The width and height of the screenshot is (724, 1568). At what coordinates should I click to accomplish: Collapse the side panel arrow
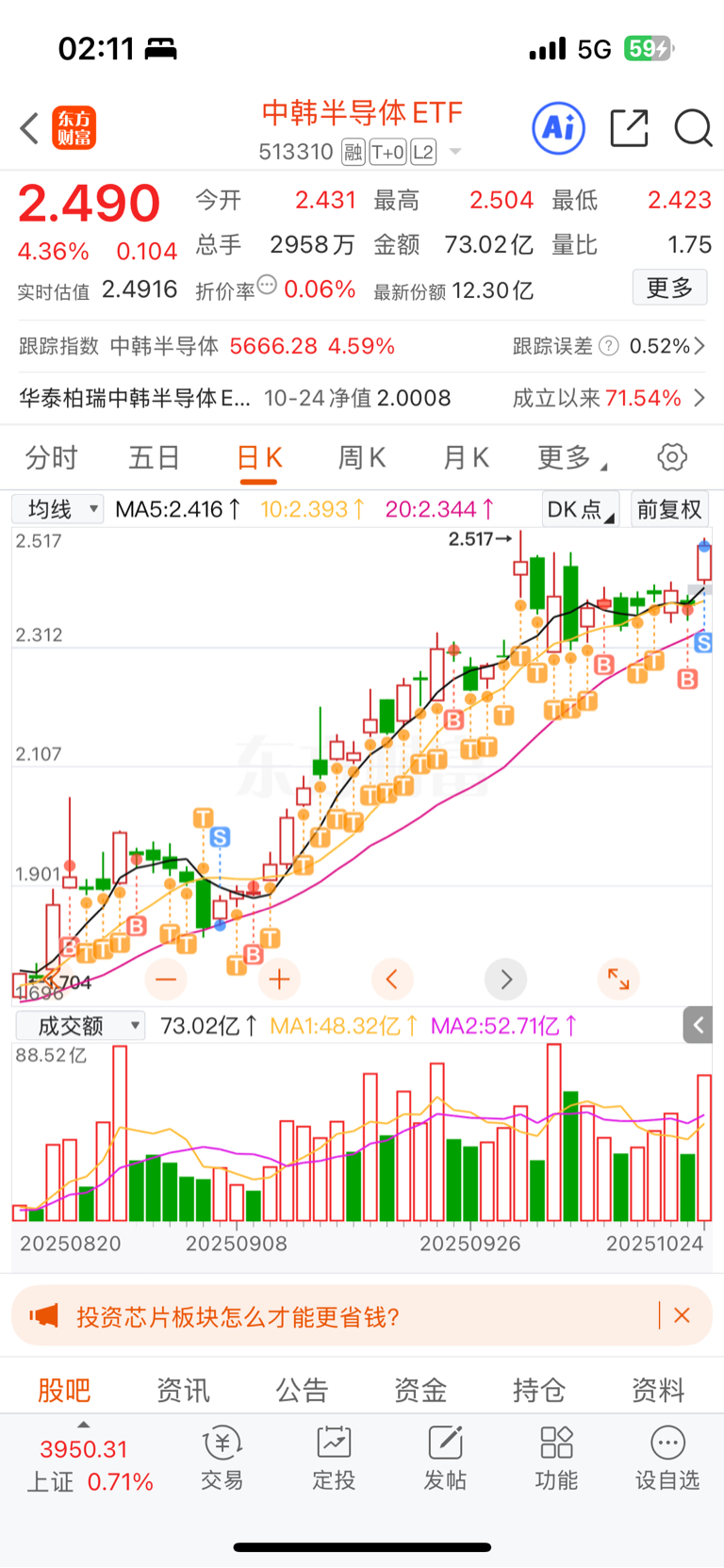(698, 1025)
